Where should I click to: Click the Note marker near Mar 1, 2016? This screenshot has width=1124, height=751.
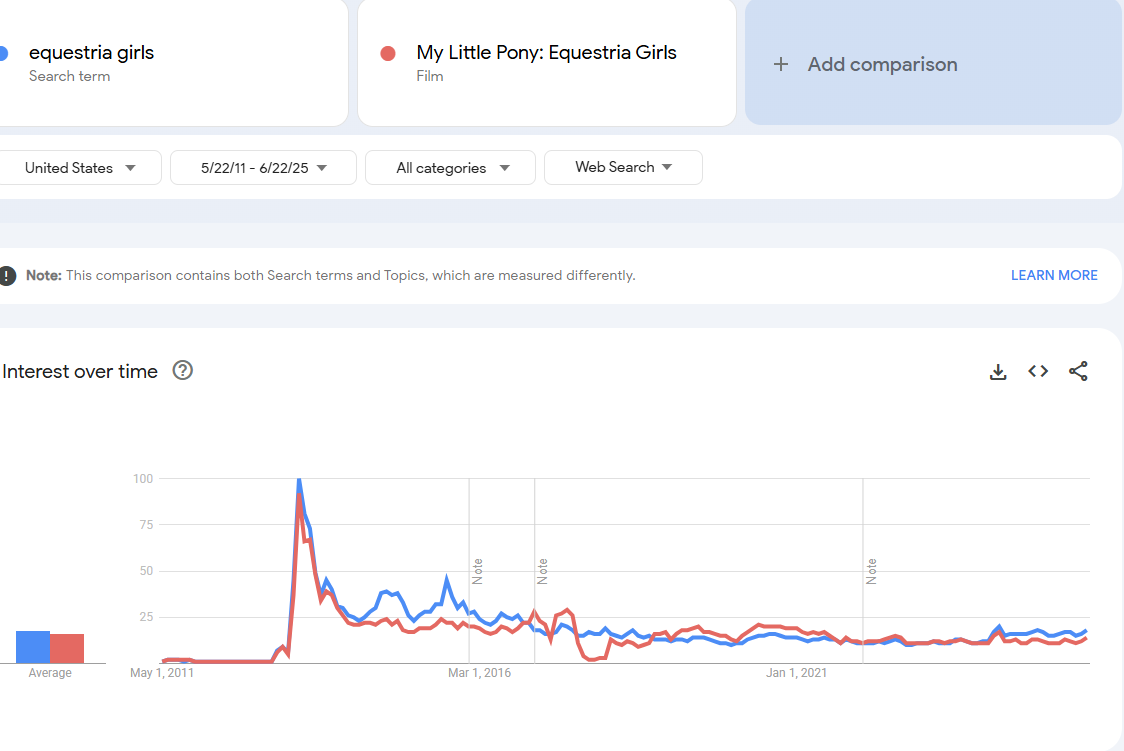click(x=477, y=571)
